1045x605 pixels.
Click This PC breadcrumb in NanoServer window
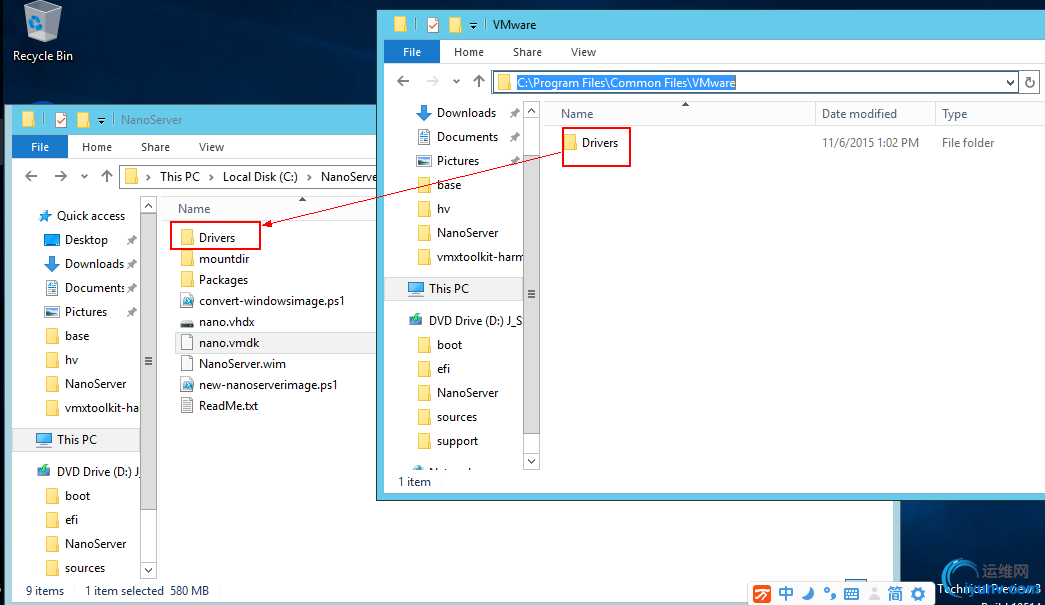click(179, 177)
